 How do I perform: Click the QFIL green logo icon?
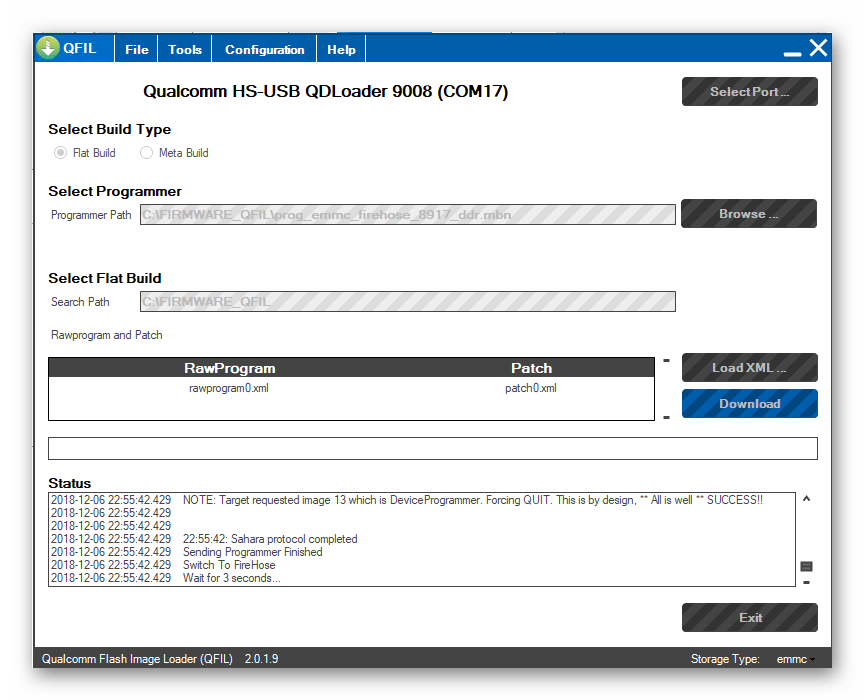(x=46, y=47)
